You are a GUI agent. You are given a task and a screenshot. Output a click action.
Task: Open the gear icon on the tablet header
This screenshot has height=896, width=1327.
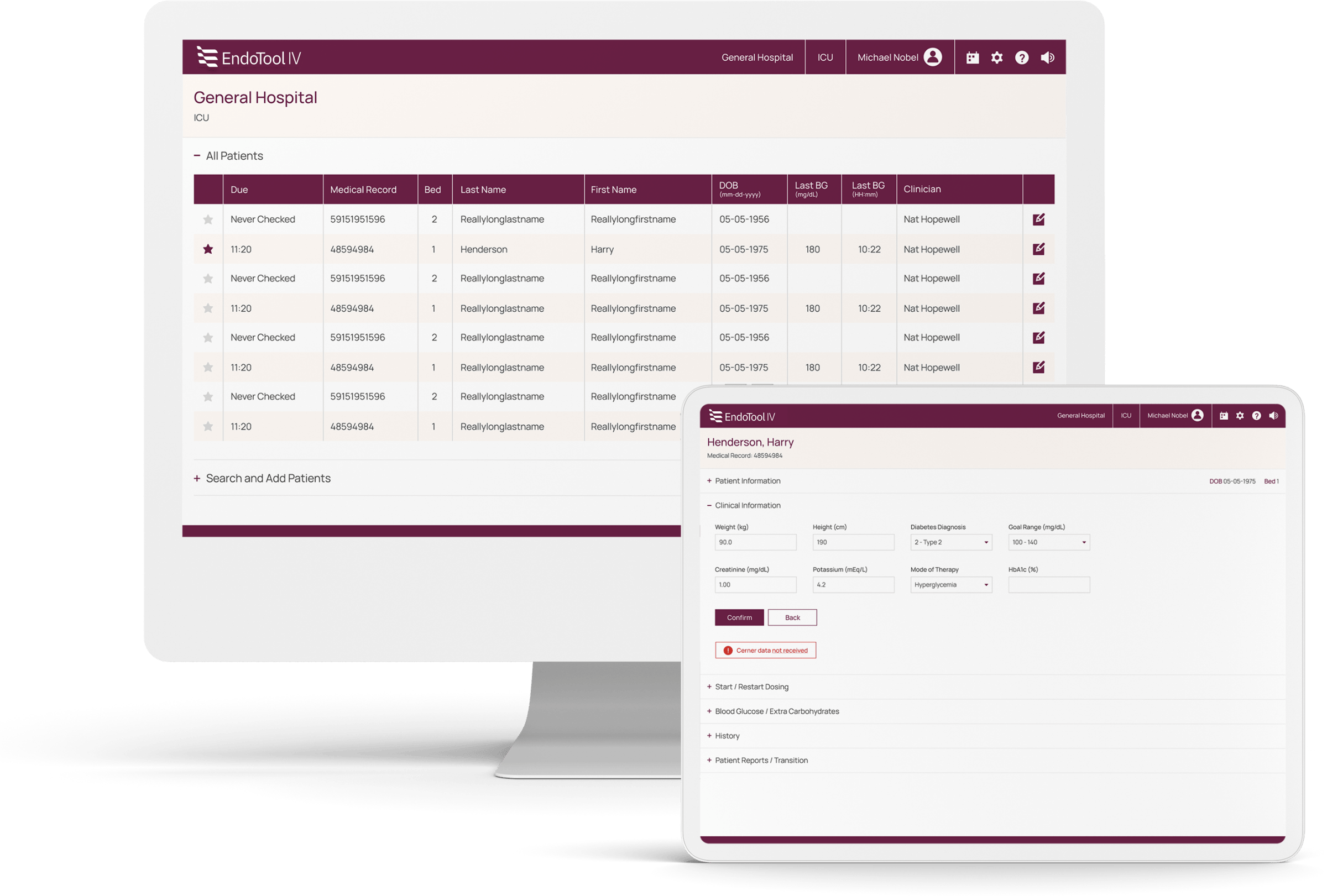coord(1240,416)
